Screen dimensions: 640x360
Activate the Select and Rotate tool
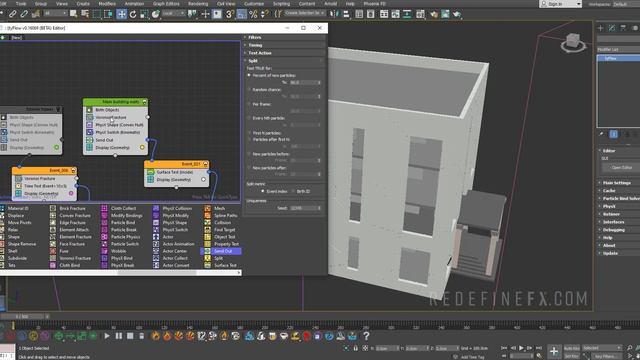pos(133,14)
